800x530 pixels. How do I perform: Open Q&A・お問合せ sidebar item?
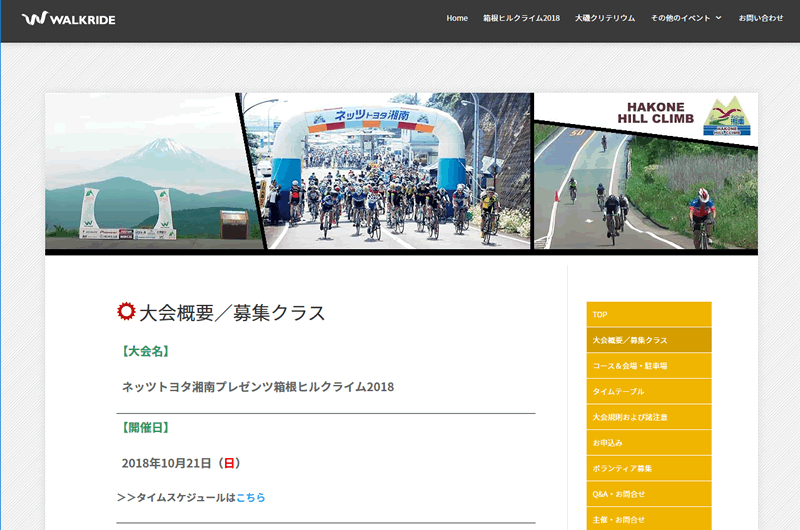tap(649, 494)
